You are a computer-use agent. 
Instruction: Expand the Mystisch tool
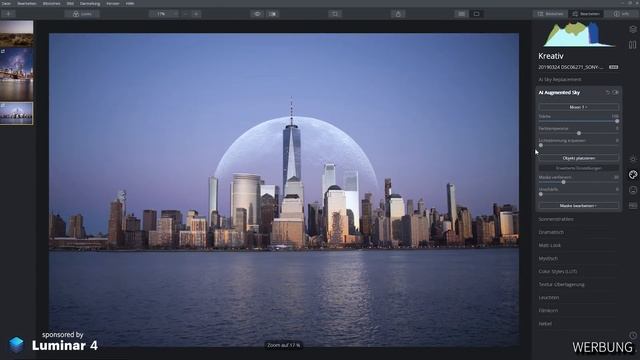coord(548,258)
